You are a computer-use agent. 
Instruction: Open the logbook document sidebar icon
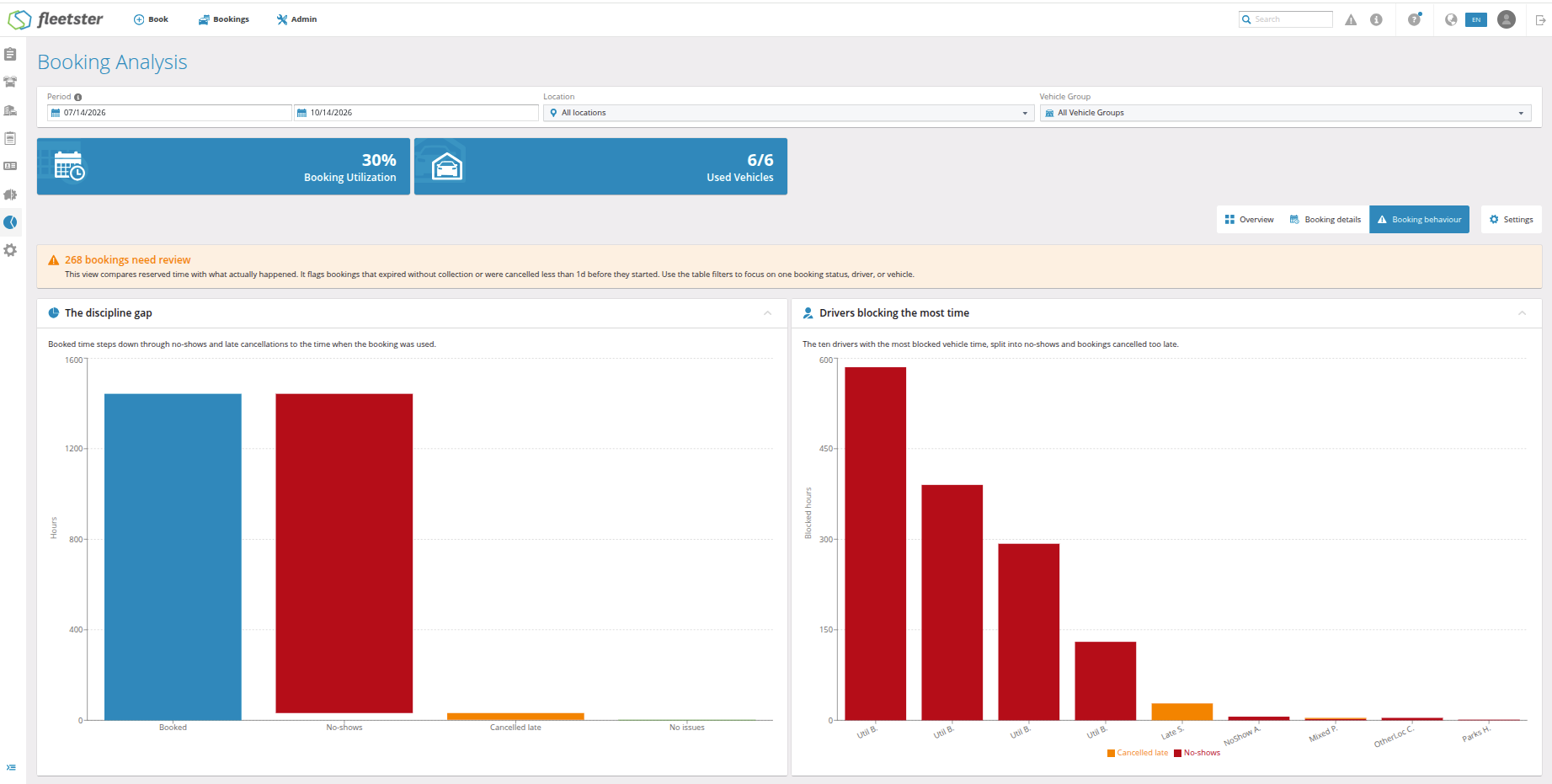(x=10, y=138)
